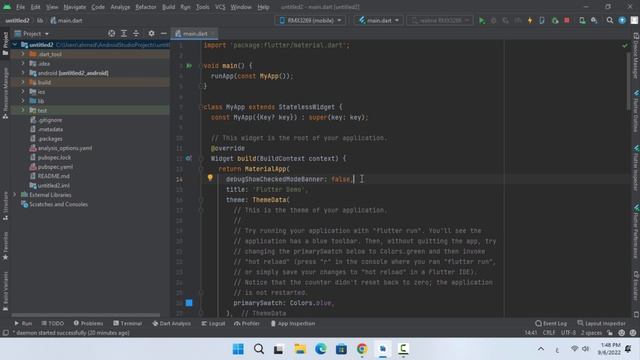Open the Navigate menu
The height and width of the screenshot is (360, 640).
click(75, 7)
